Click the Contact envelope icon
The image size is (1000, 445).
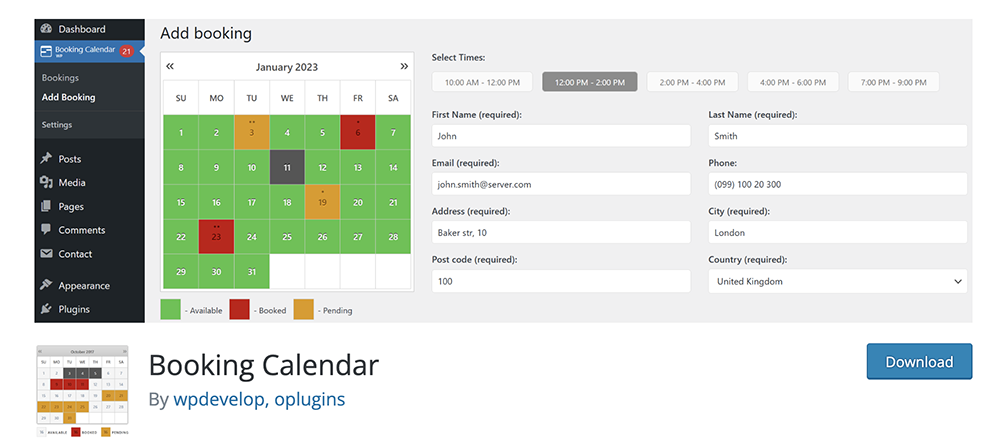click(x=46, y=254)
